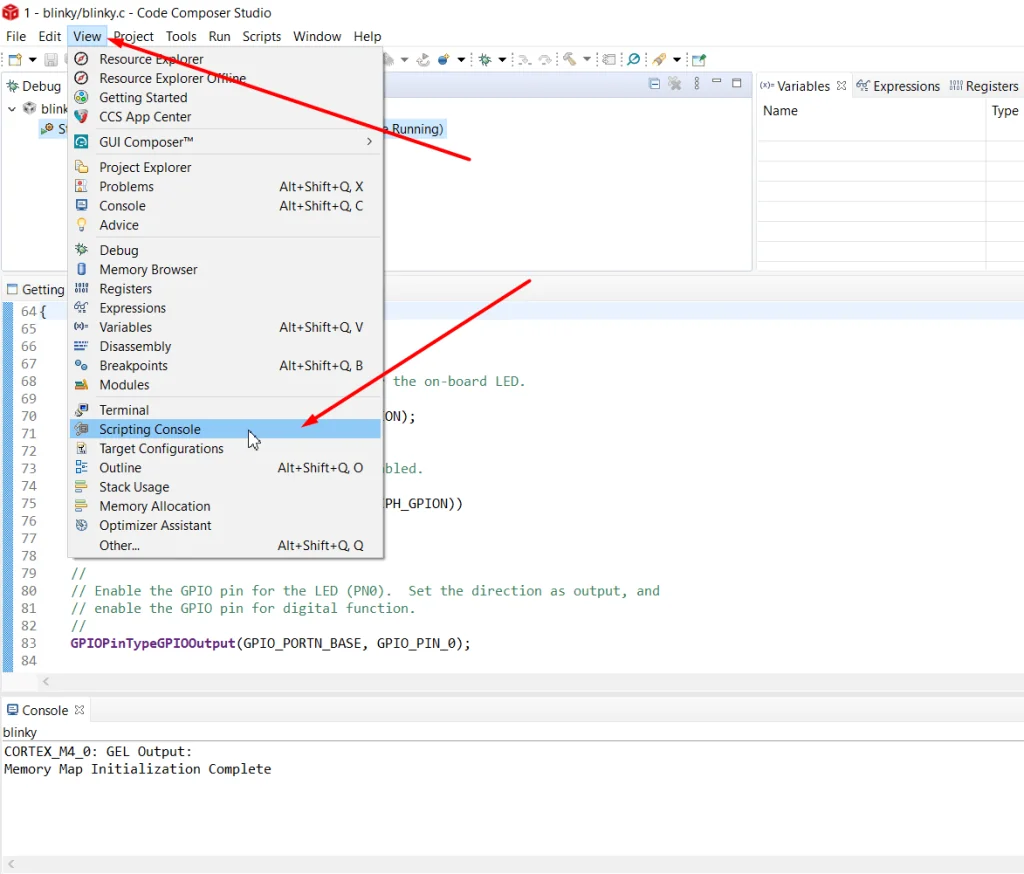Click the Build hammer toolbar icon
The width and height of the screenshot is (1024, 874).
[x=569, y=59]
